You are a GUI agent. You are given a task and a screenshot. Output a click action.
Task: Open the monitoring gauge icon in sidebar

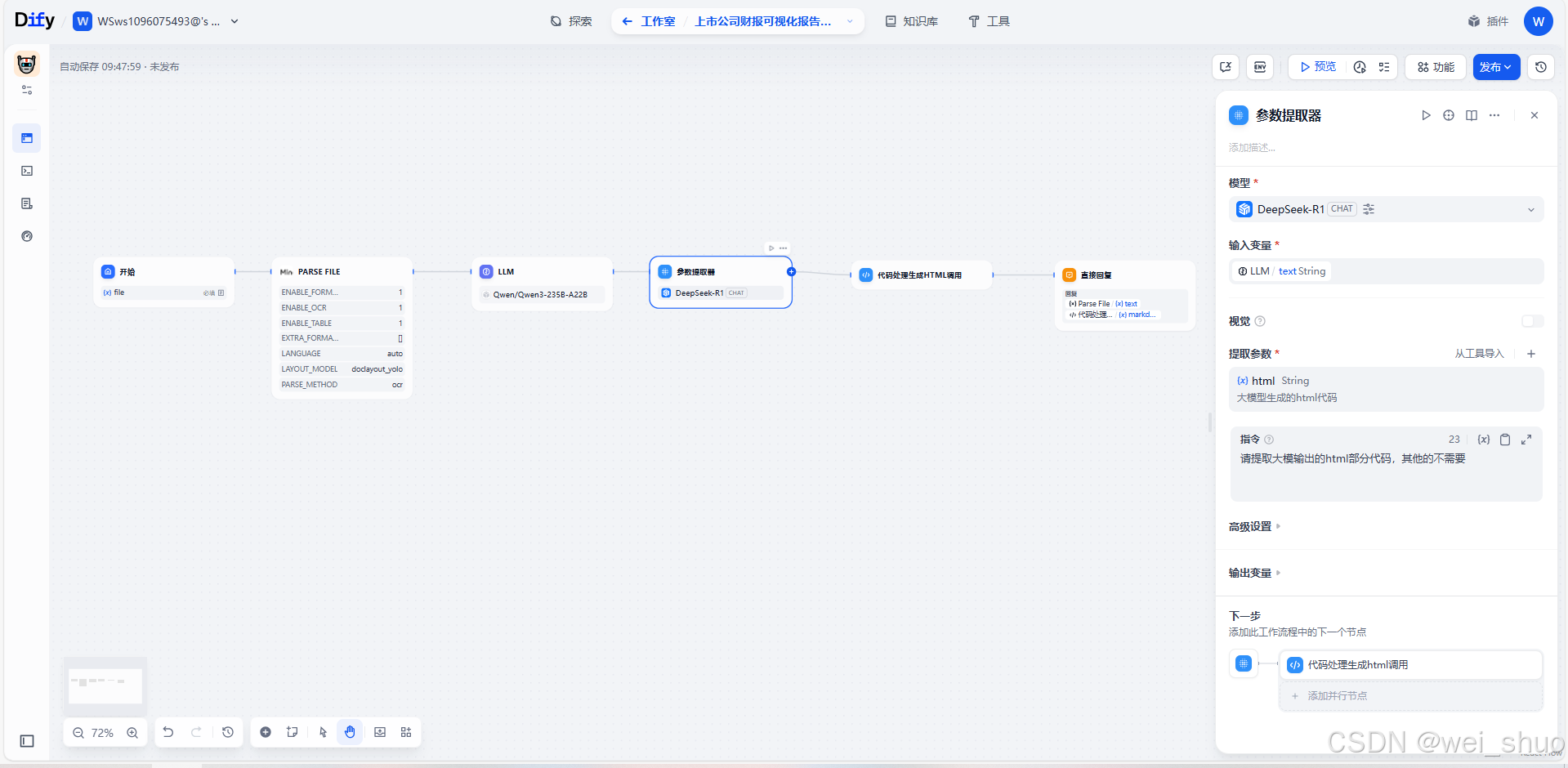[x=27, y=236]
